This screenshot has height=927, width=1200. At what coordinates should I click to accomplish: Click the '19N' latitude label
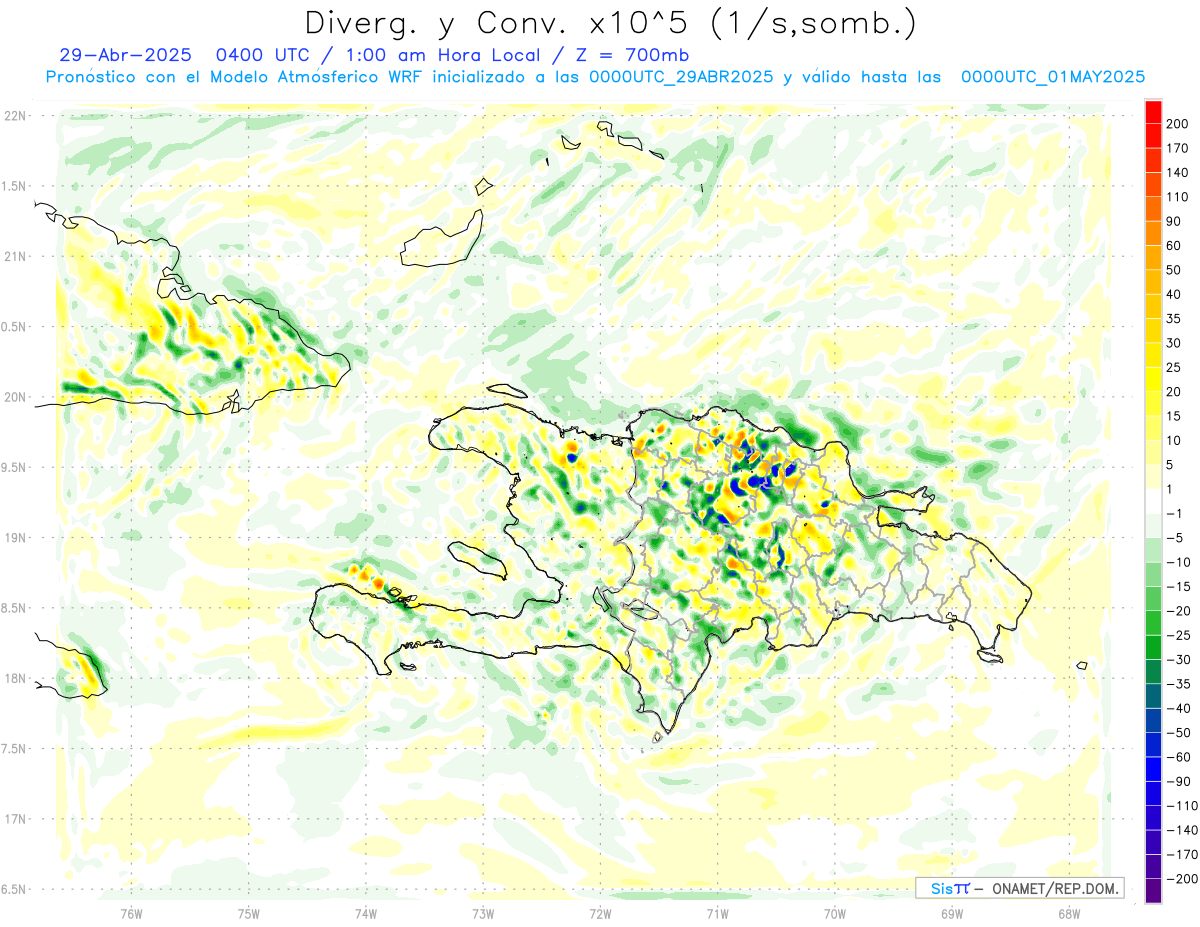point(15,537)
